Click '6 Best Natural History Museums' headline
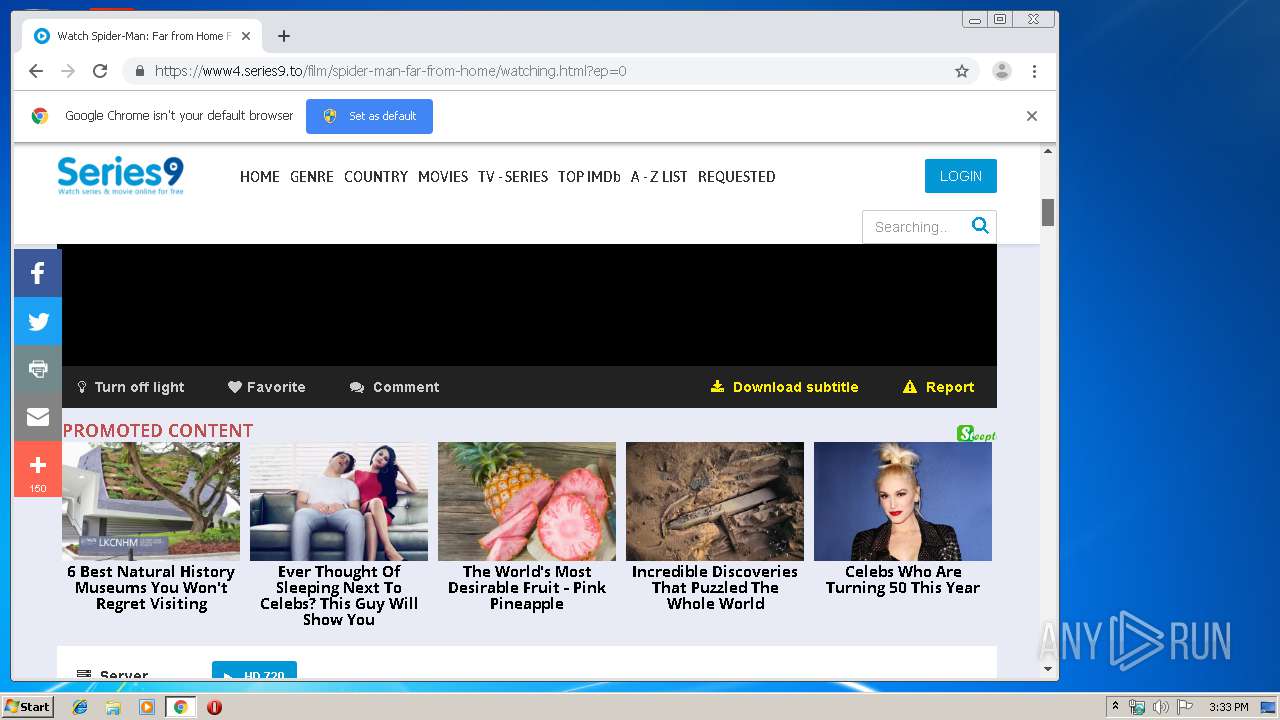Viewport: 1280px width, 720px height. pos(151,588)
